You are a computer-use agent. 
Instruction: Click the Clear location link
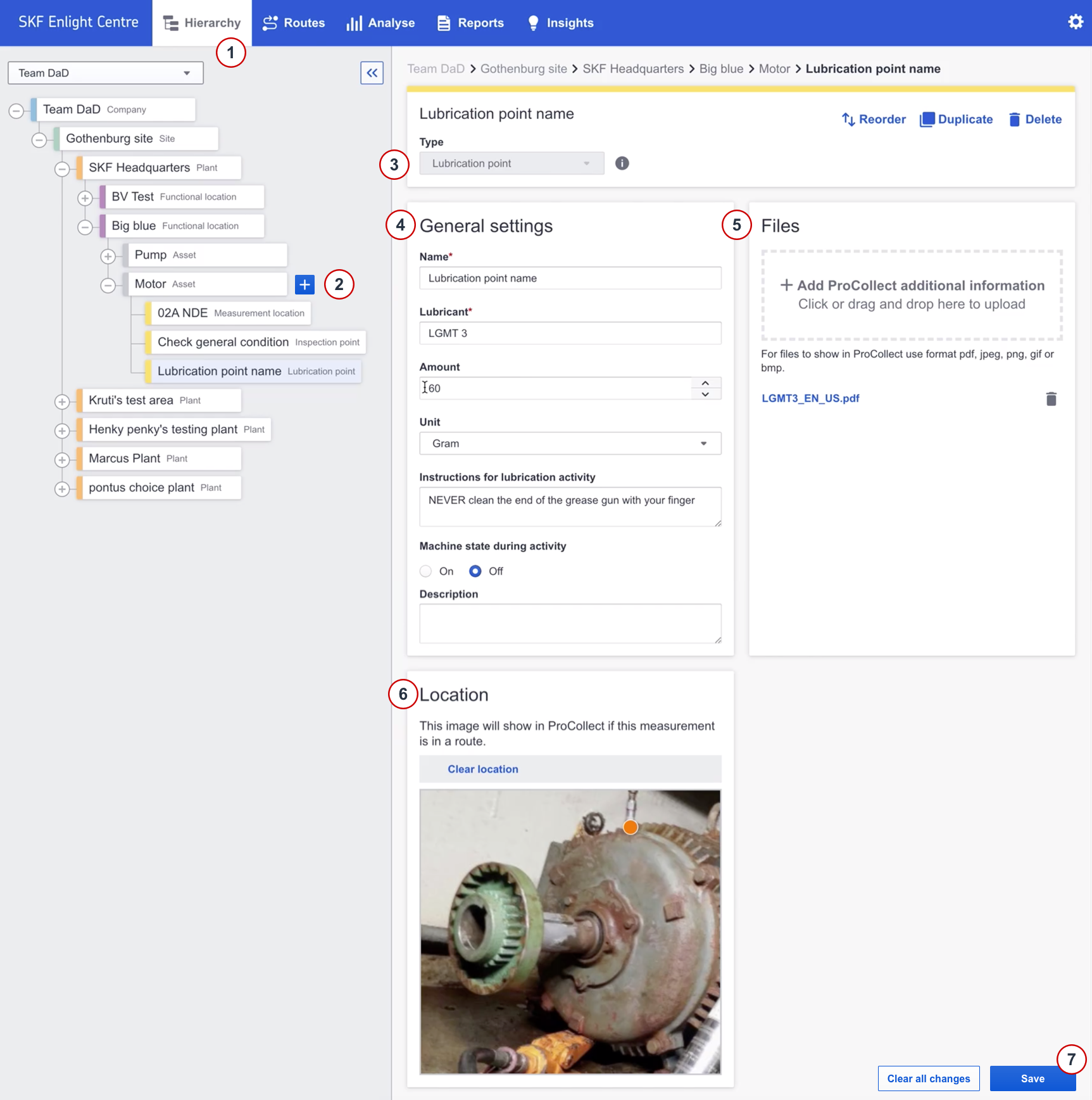(482, 769)
